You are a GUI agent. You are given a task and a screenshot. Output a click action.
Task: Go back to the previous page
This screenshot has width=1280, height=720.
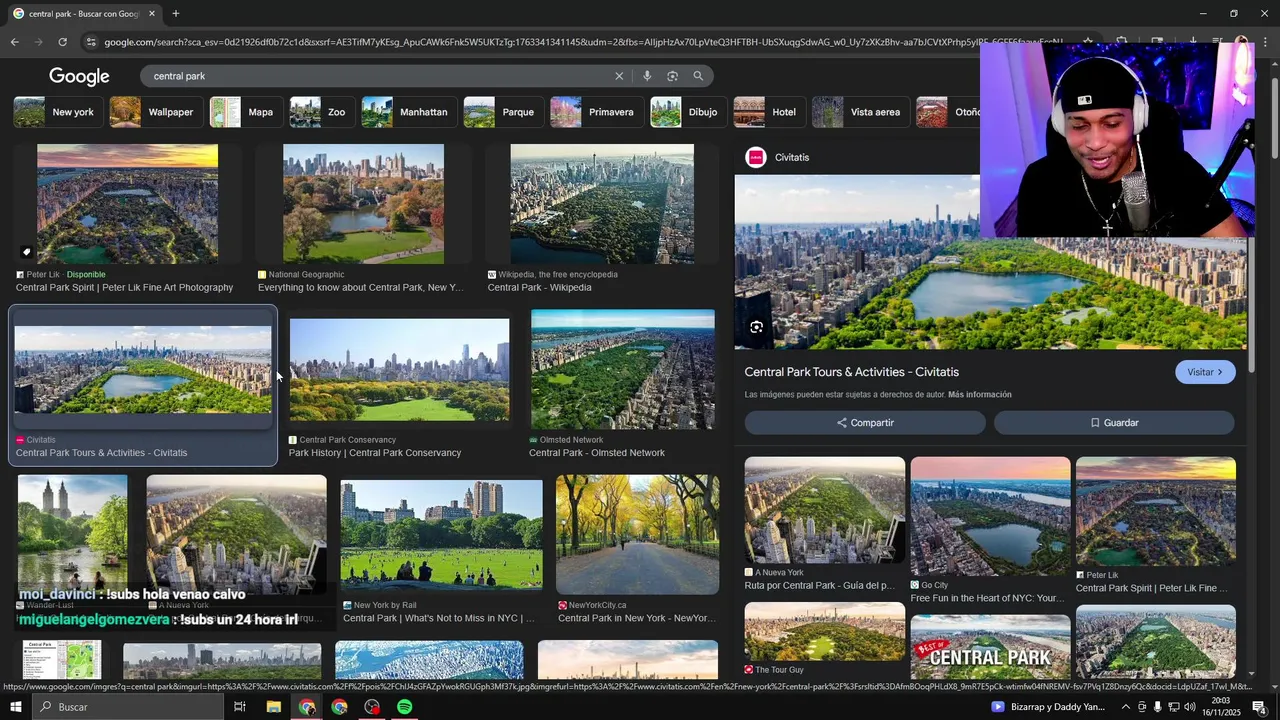pyautogui.click(x=14, y=42)
